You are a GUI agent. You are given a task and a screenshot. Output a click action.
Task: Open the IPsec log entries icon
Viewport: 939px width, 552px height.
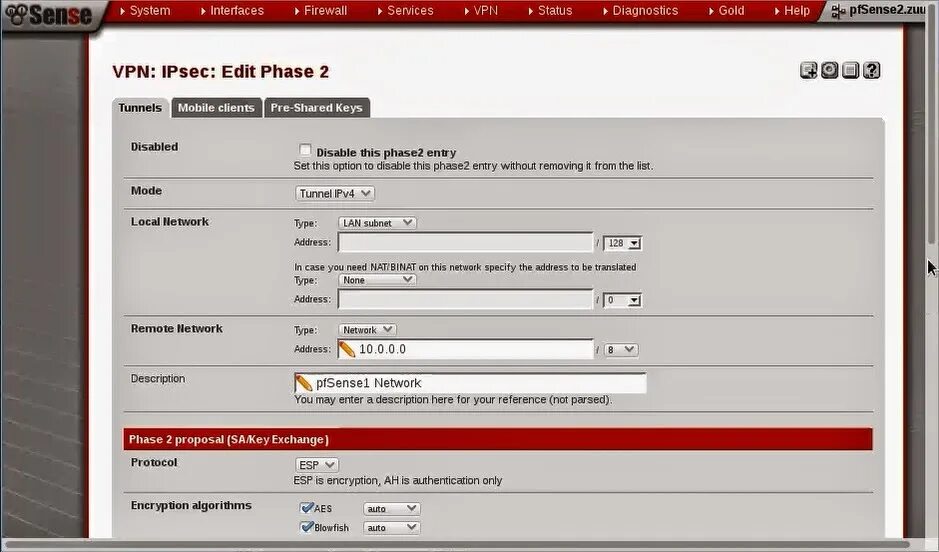pos(850,71)
